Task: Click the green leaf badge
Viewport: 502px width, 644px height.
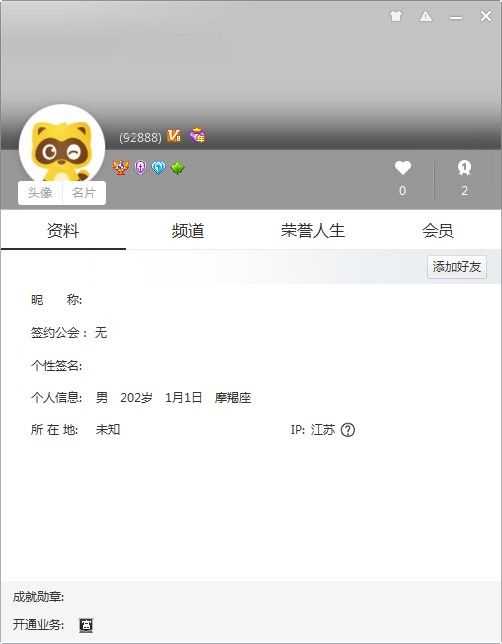Action: (x=177, y=168)
